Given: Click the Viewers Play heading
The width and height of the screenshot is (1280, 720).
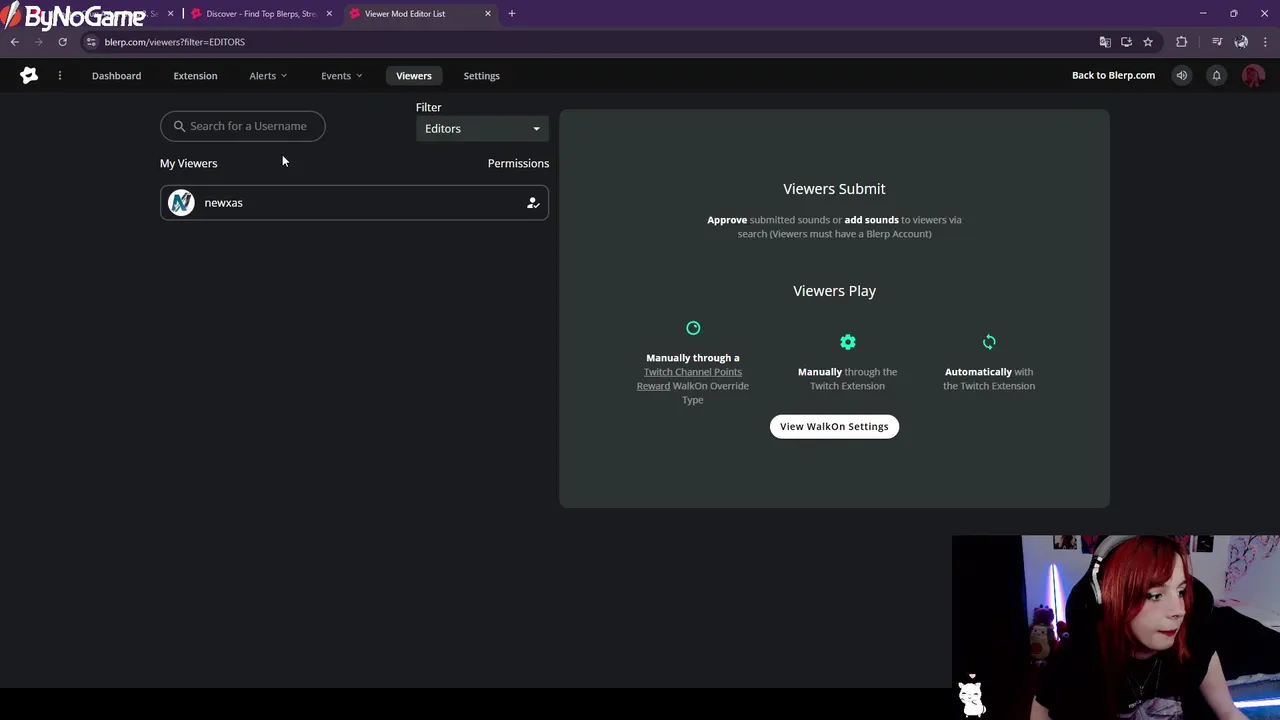Looking at the screenshot, I should 834,291.
